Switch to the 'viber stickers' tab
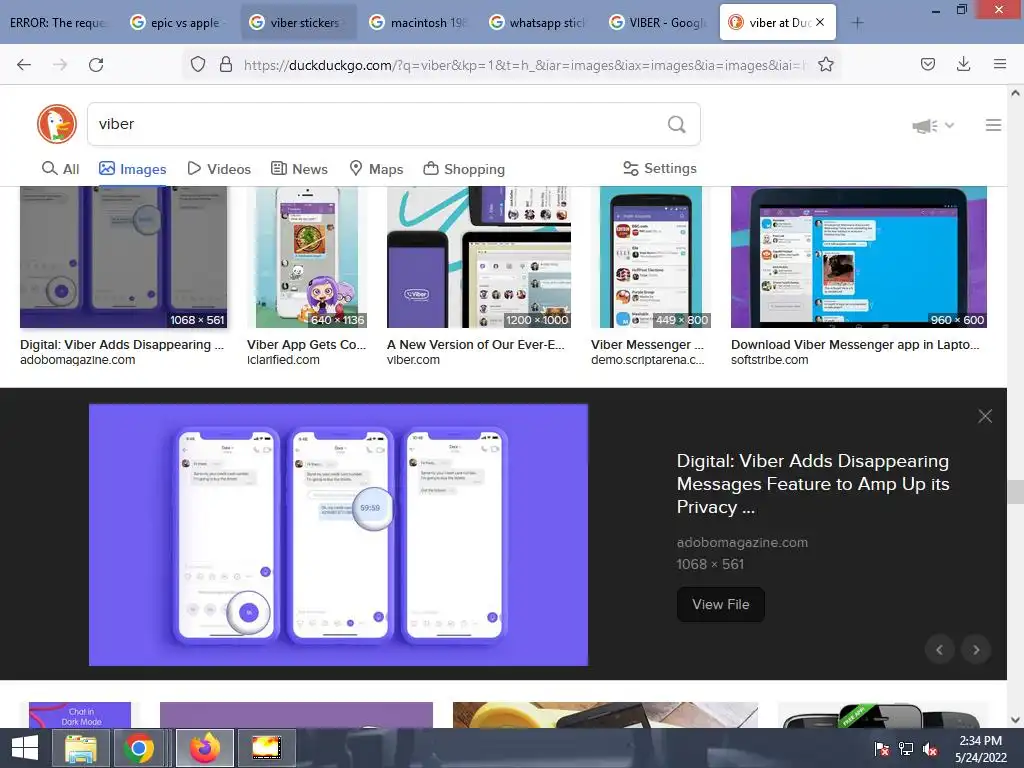 (x=299, y=23)
